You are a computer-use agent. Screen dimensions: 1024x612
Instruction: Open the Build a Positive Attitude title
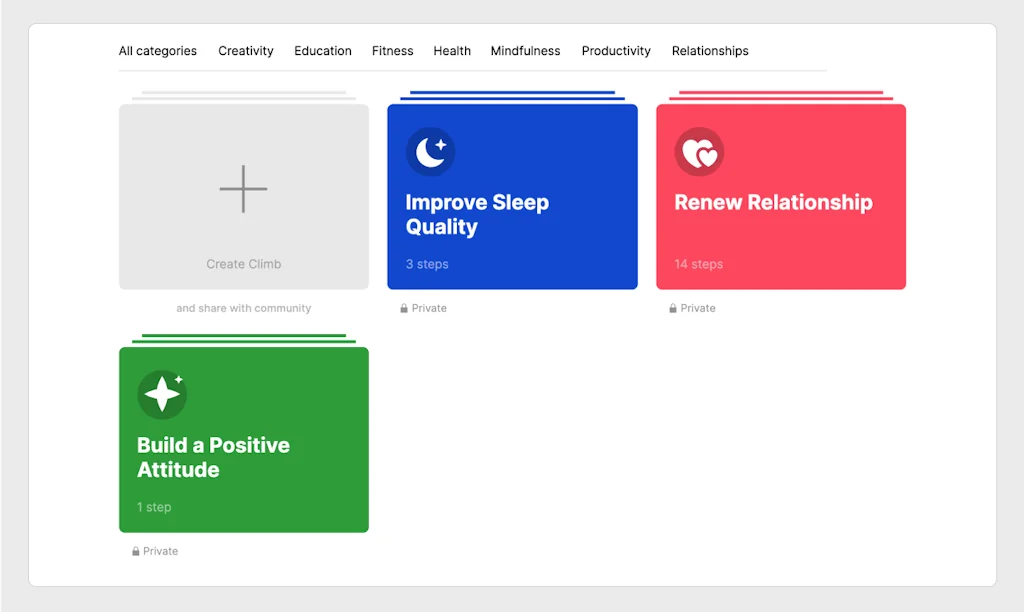[213, 457]
